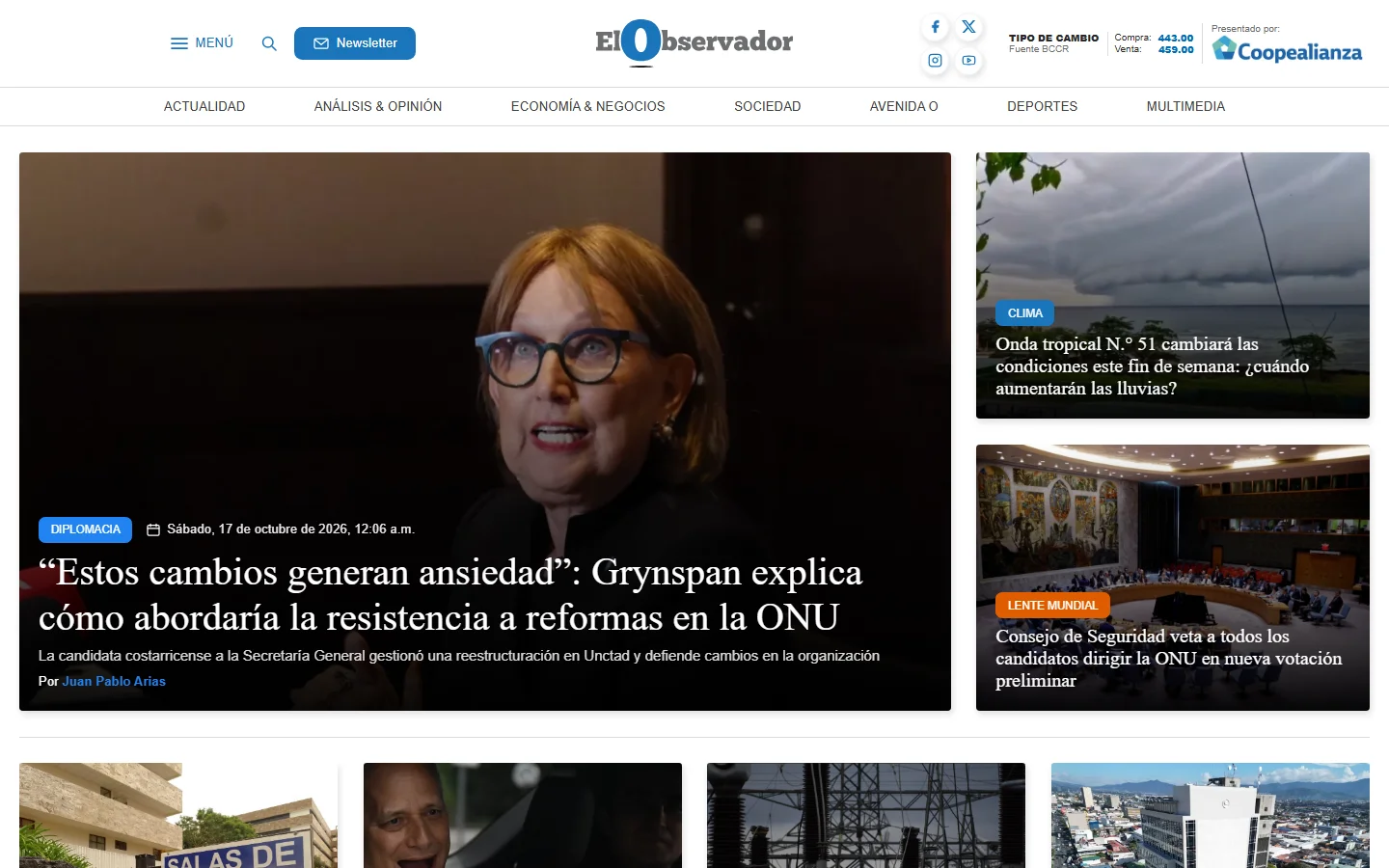Screen dimensions: 1389x868
Task: Open El Observador Facebook page icon
Action: (x=935, y=27)
